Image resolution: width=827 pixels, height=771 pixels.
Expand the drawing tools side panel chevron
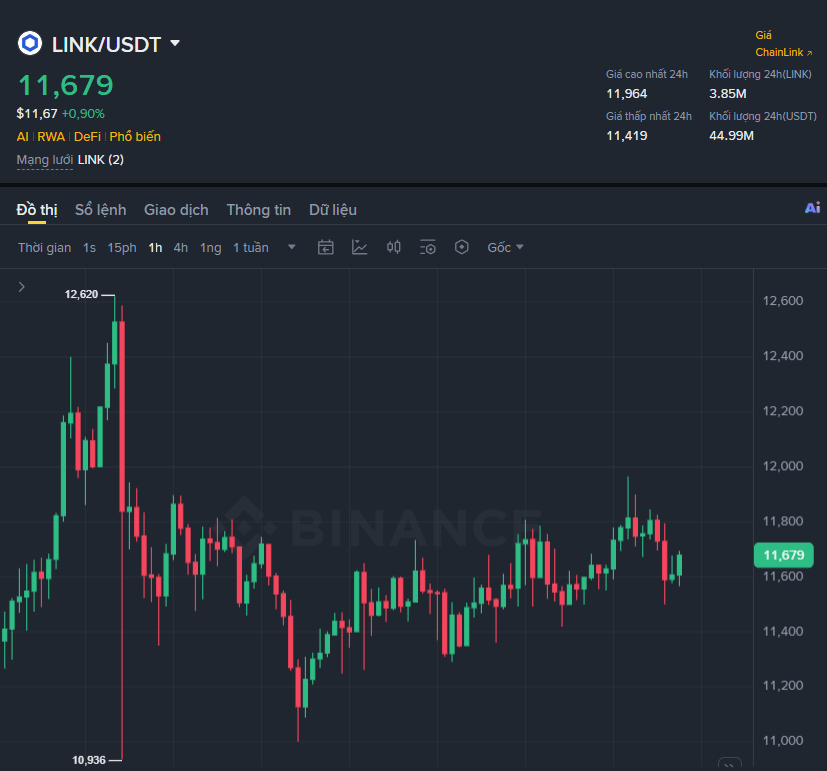[22, 287]
